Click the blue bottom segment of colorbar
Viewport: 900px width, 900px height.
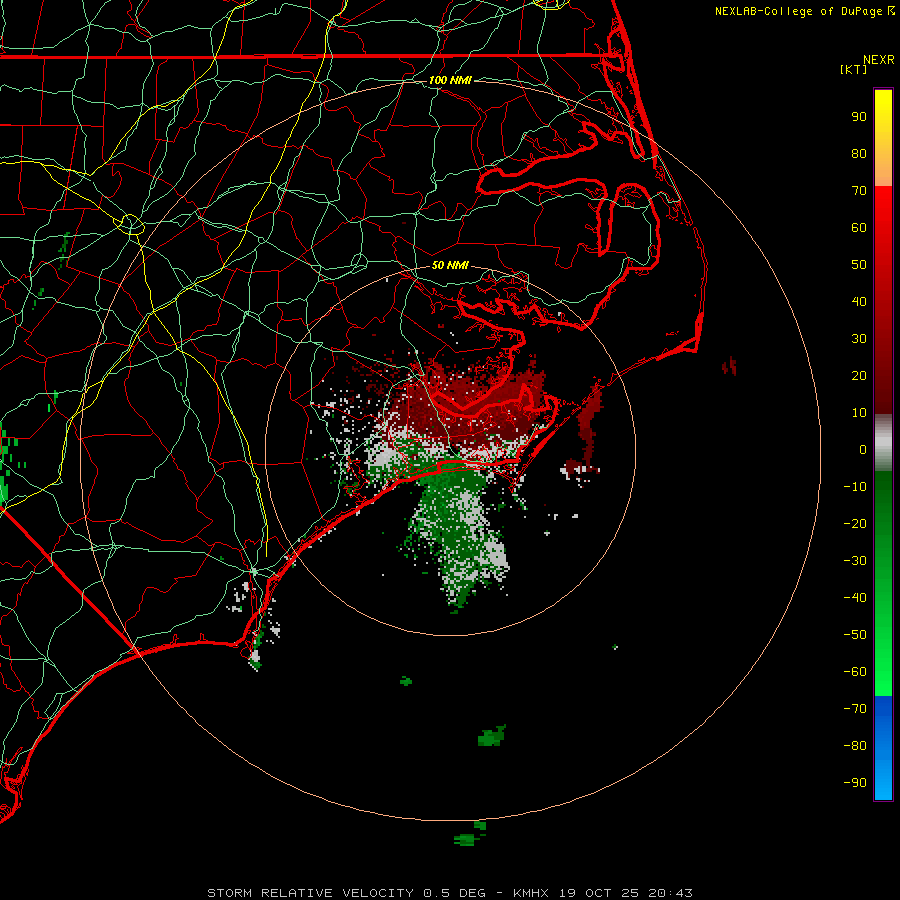[x=883, y=747]
